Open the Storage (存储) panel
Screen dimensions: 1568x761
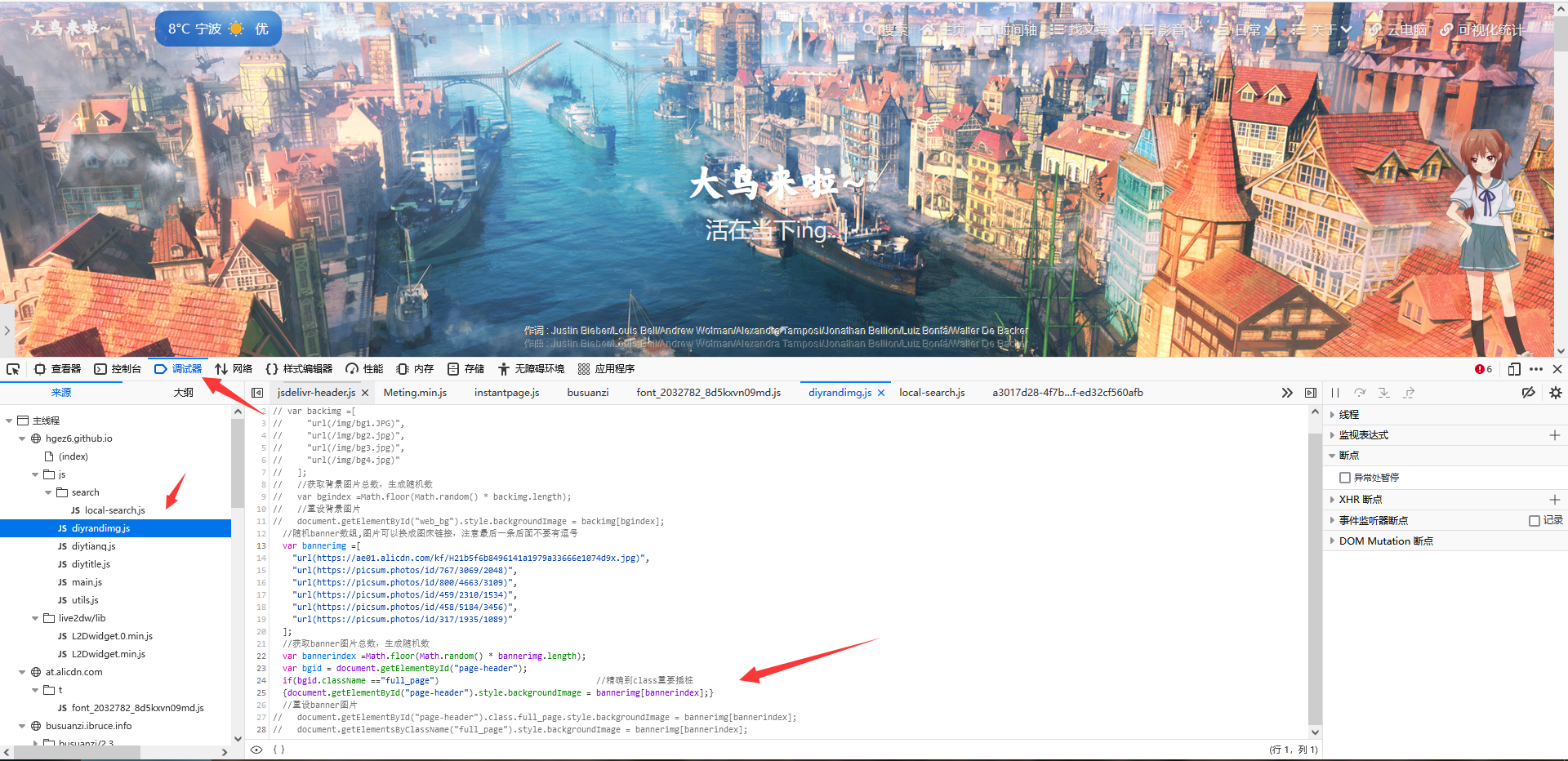coord(465,369)
